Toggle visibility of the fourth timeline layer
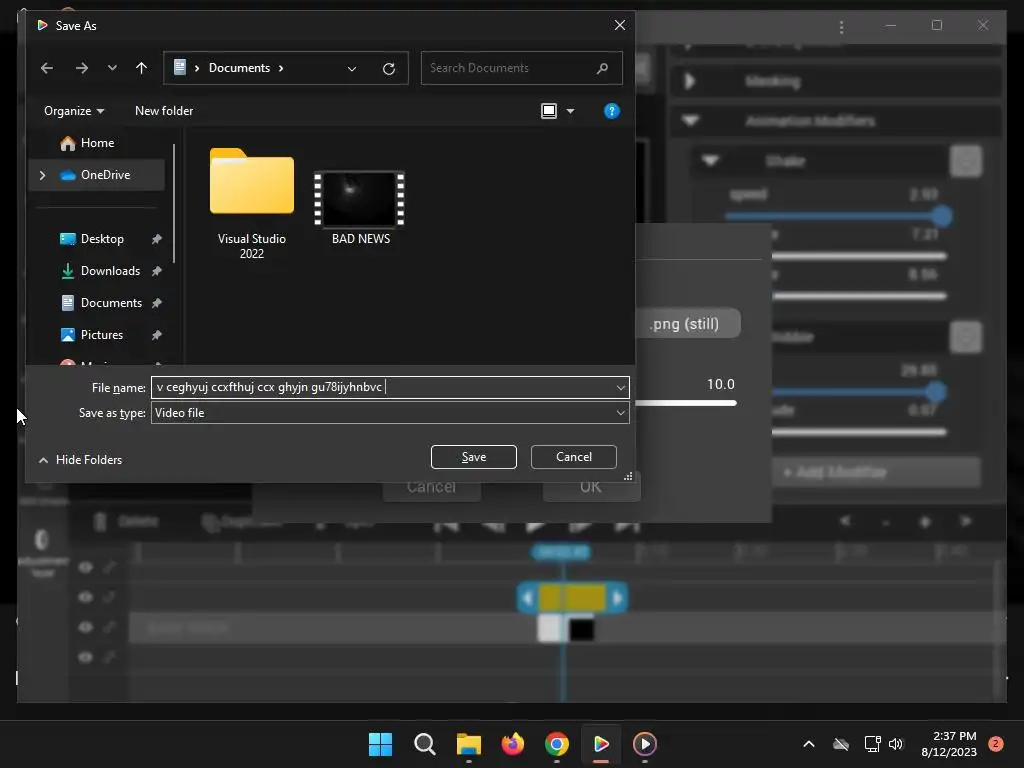The height and width of the screenshot is (768, 1024). click(86, 657)
